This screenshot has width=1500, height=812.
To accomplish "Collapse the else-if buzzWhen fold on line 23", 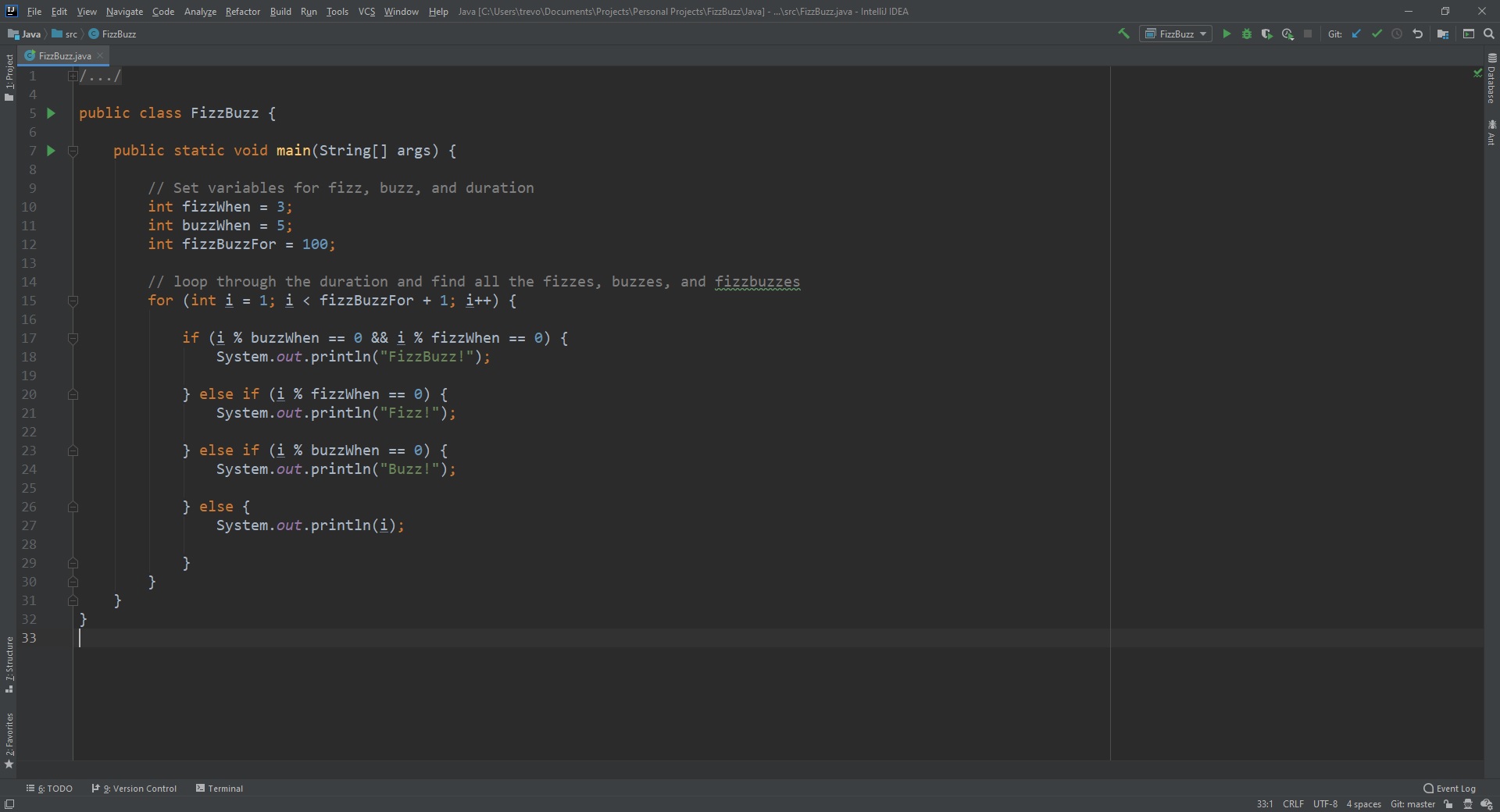I will point(73,451).
